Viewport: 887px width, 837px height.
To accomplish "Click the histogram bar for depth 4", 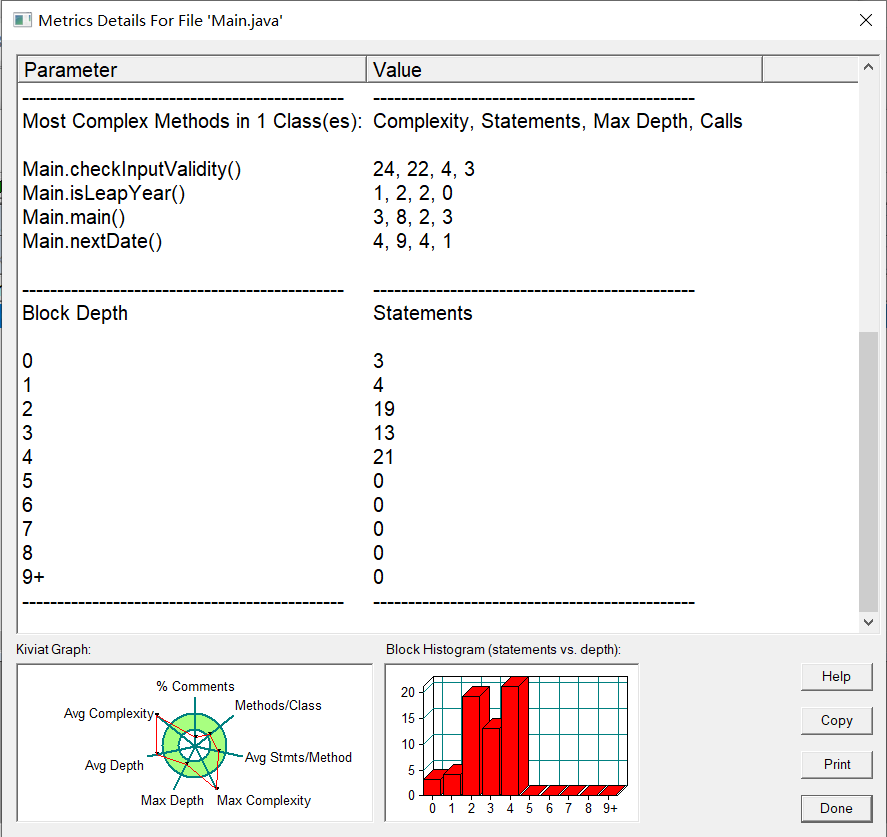I will pyautogui.click(x=514, y=738).
